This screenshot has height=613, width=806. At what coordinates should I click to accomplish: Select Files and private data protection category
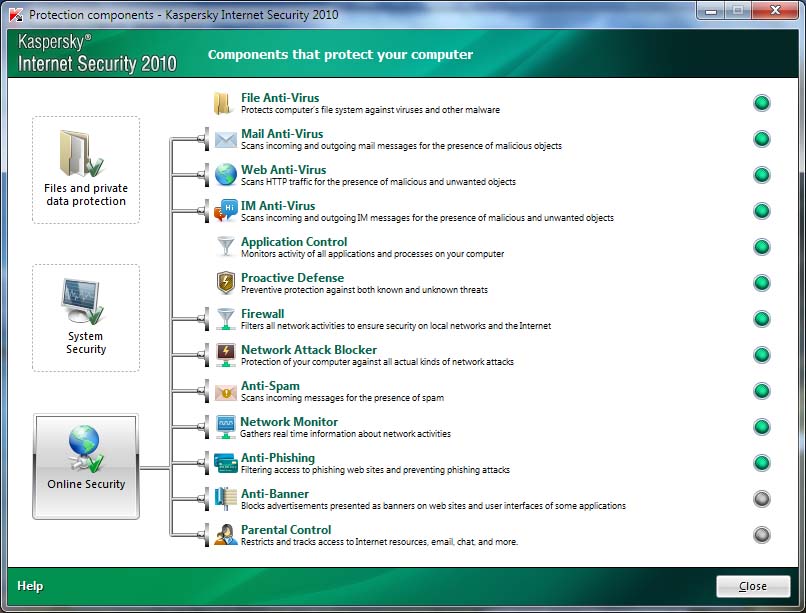[x=86, y=170]
